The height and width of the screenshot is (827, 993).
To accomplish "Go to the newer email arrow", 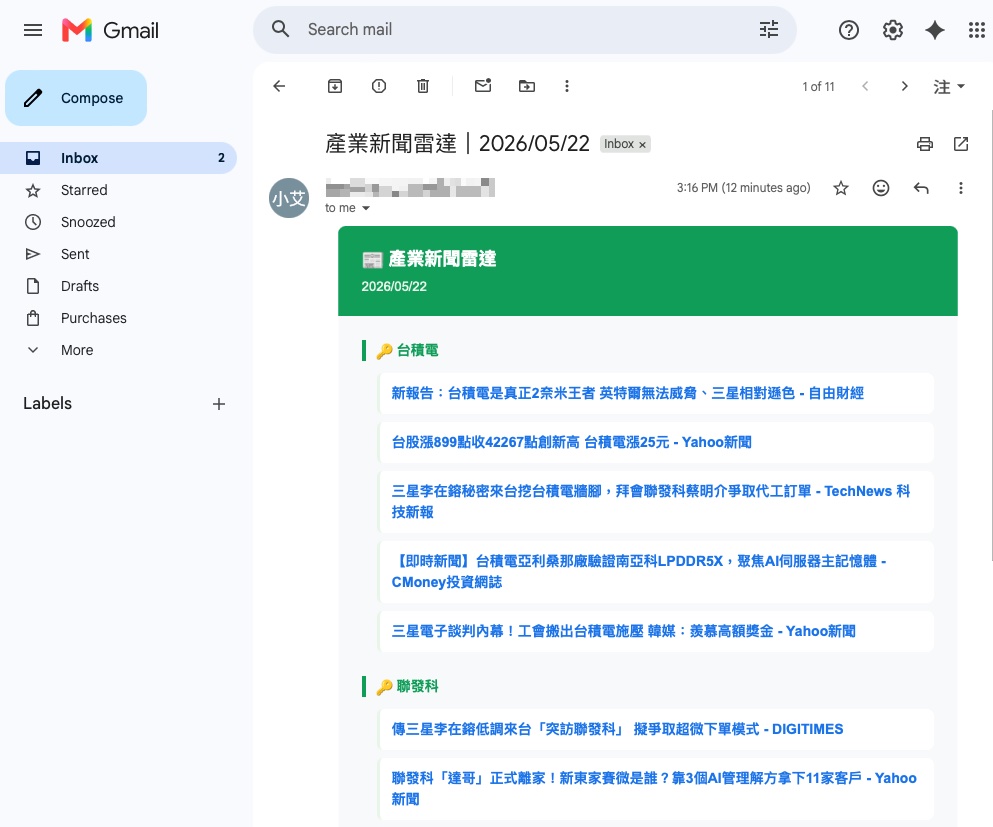I will click(x=865, y=86).
